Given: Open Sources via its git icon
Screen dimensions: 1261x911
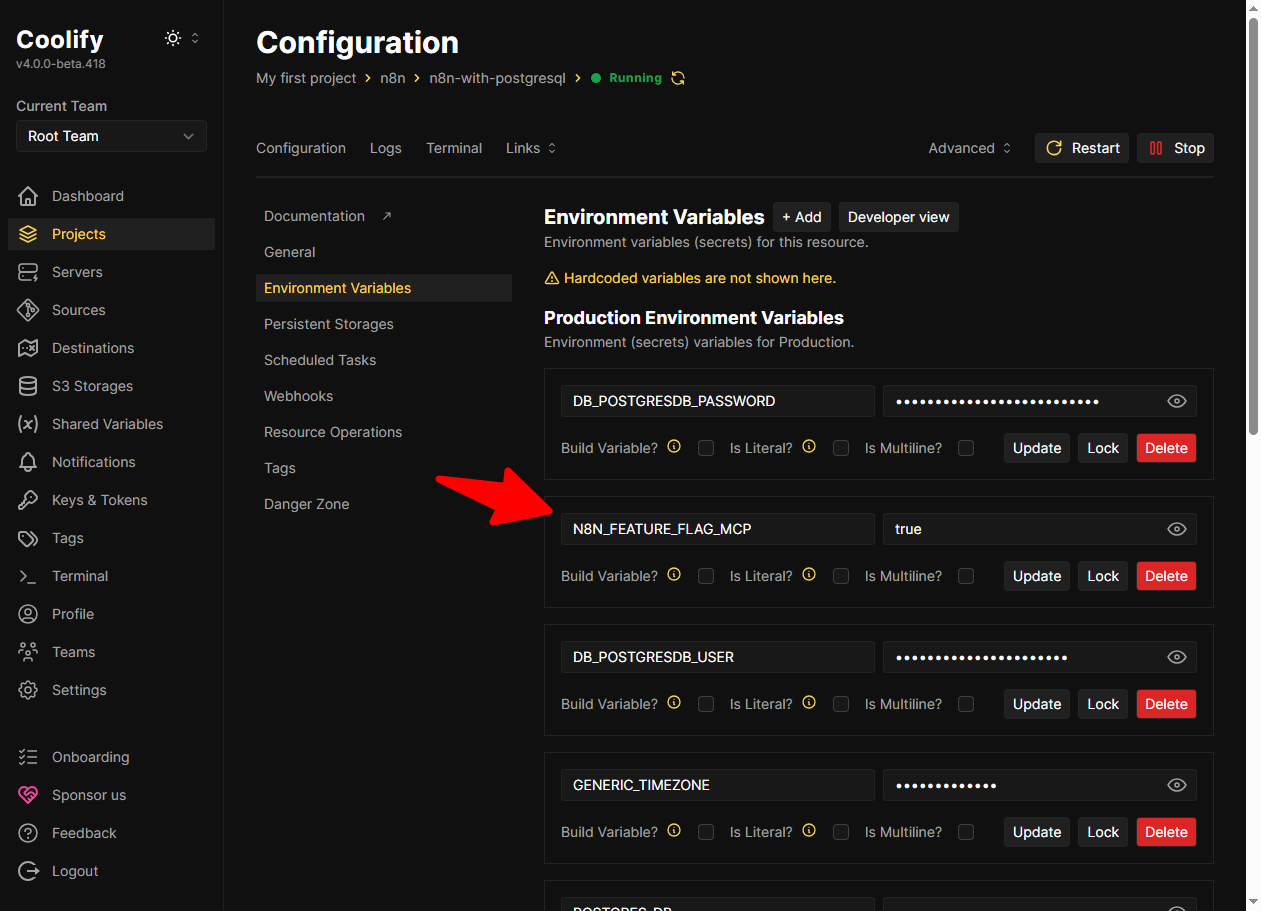Looking at the screenshot, I should [28, 310].
